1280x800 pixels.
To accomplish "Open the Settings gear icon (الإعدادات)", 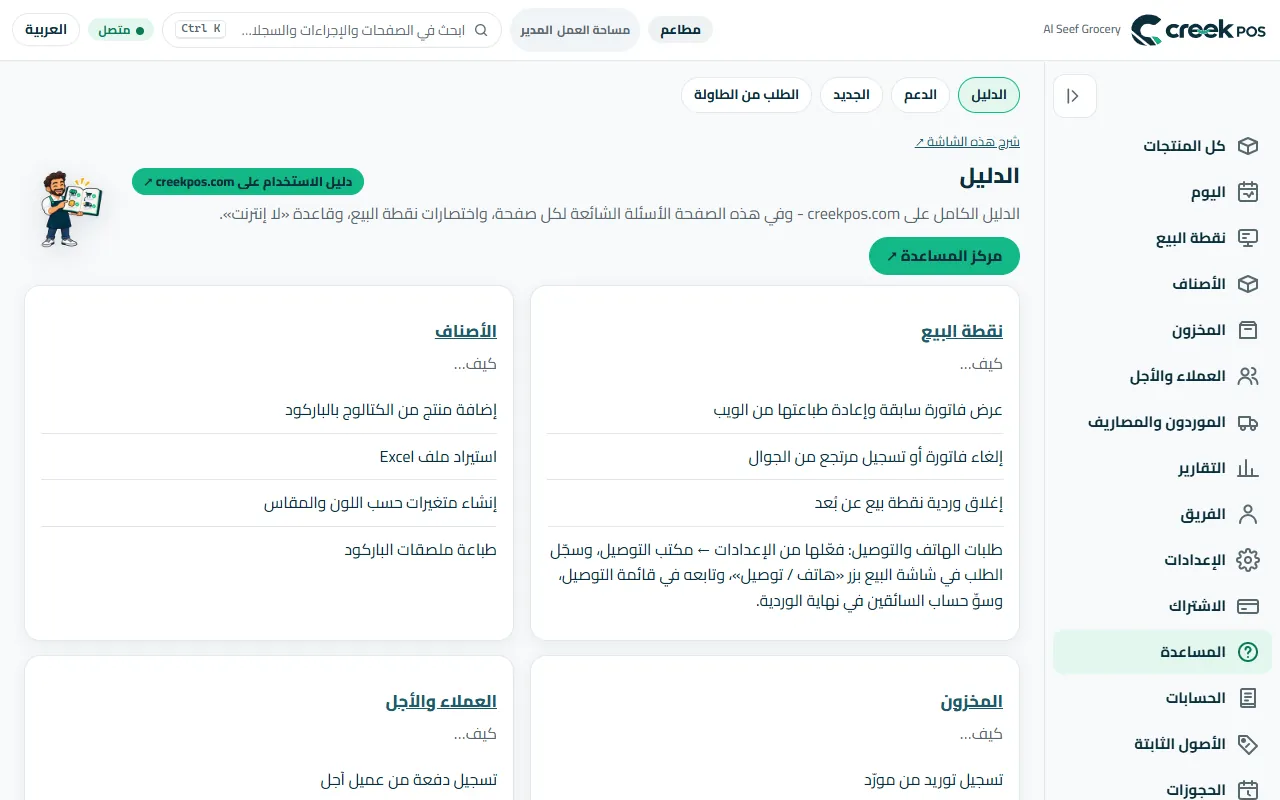I will (x=1247, y=560).
